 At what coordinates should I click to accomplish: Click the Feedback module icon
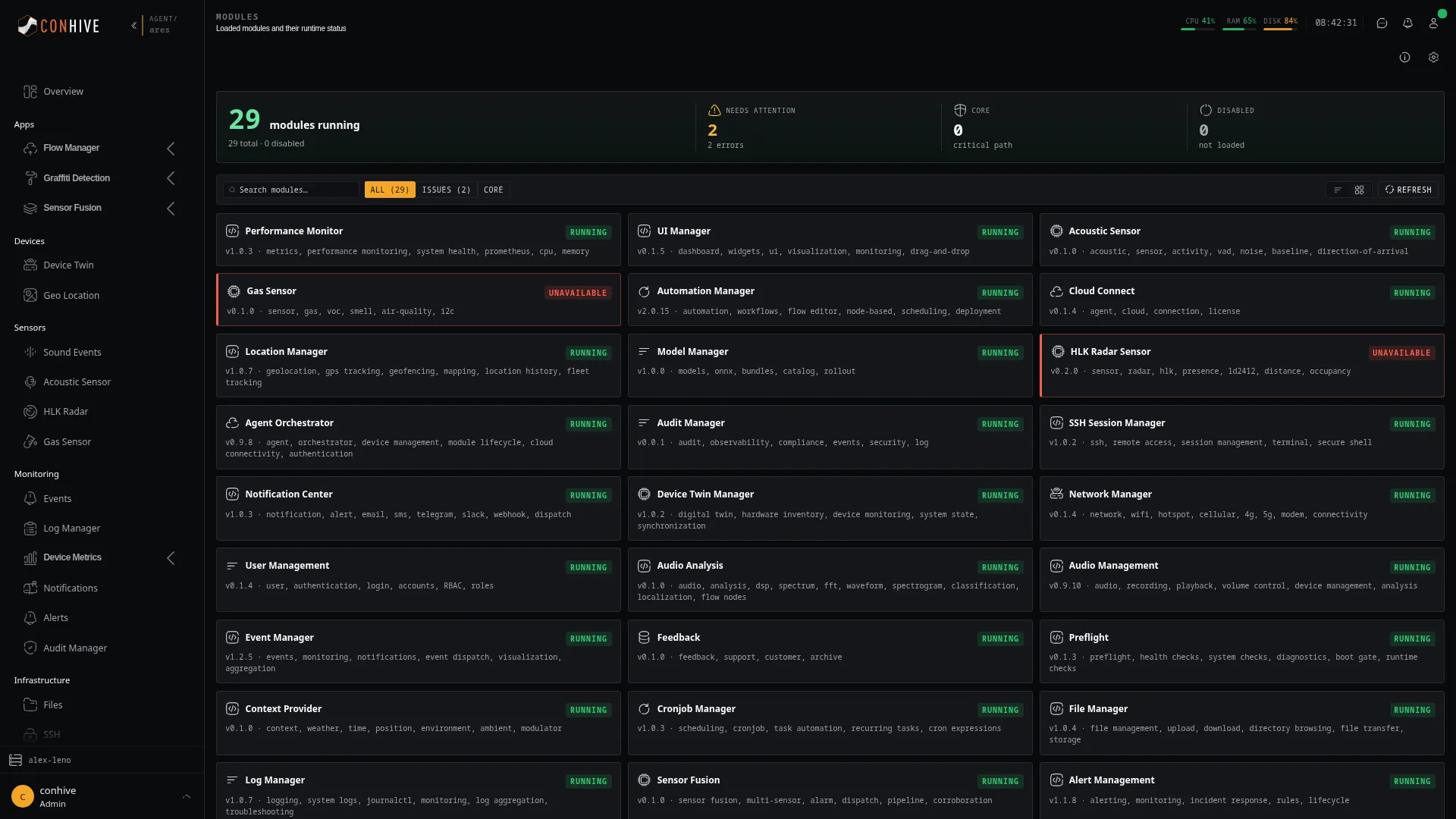(644, 637)
